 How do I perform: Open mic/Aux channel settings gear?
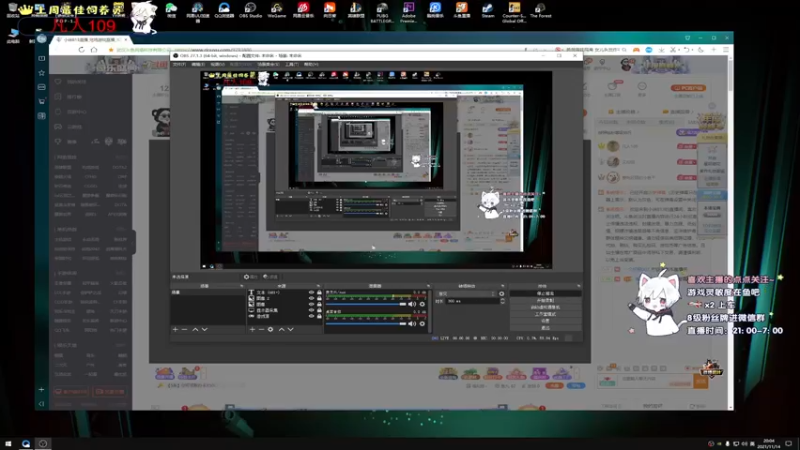[422, 304]
